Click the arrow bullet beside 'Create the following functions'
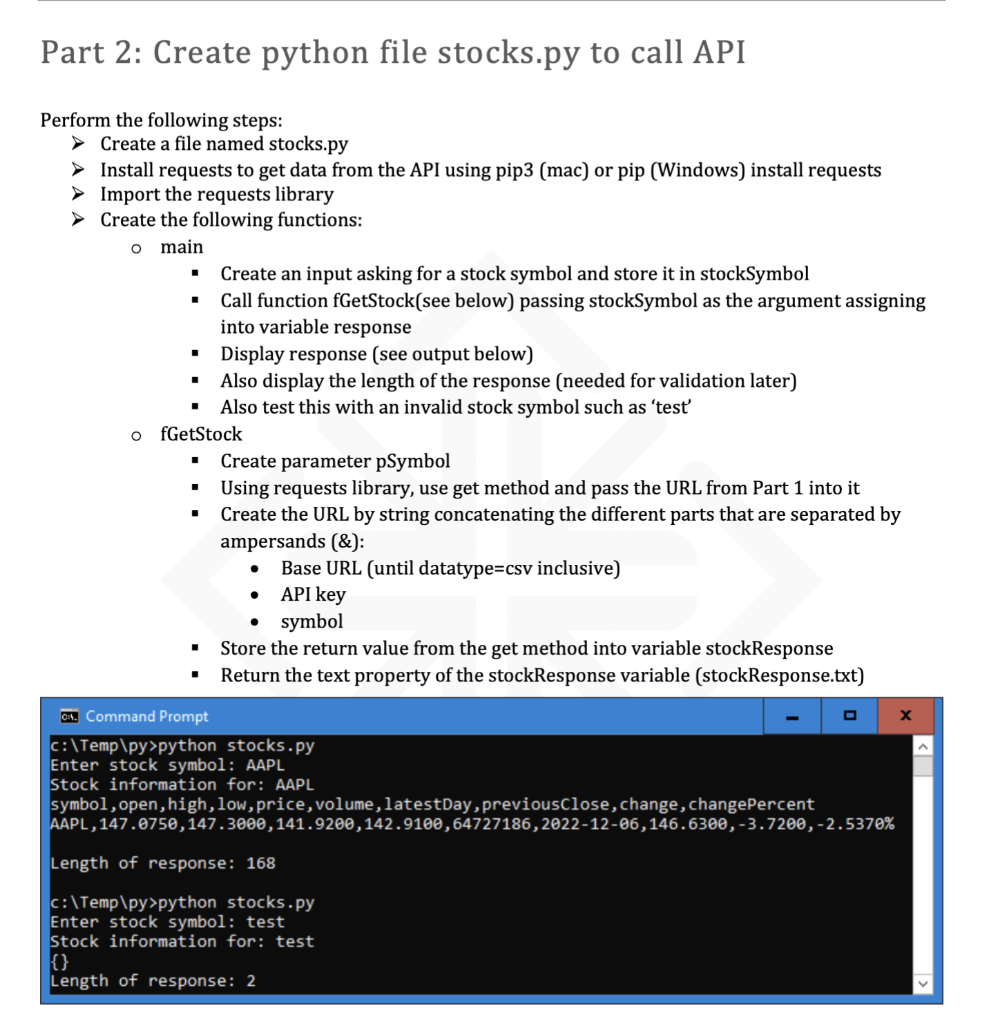Image resolution: width=989 pixels, height=1024 pixels. pyautogui.click(x=77, y=220)
